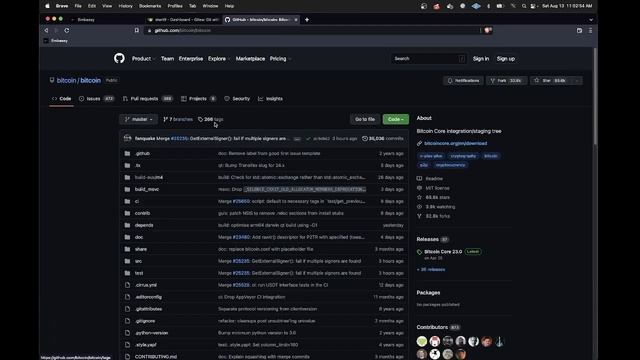
Task: Open the .cirrus.yml file
Action: point(146,285)
